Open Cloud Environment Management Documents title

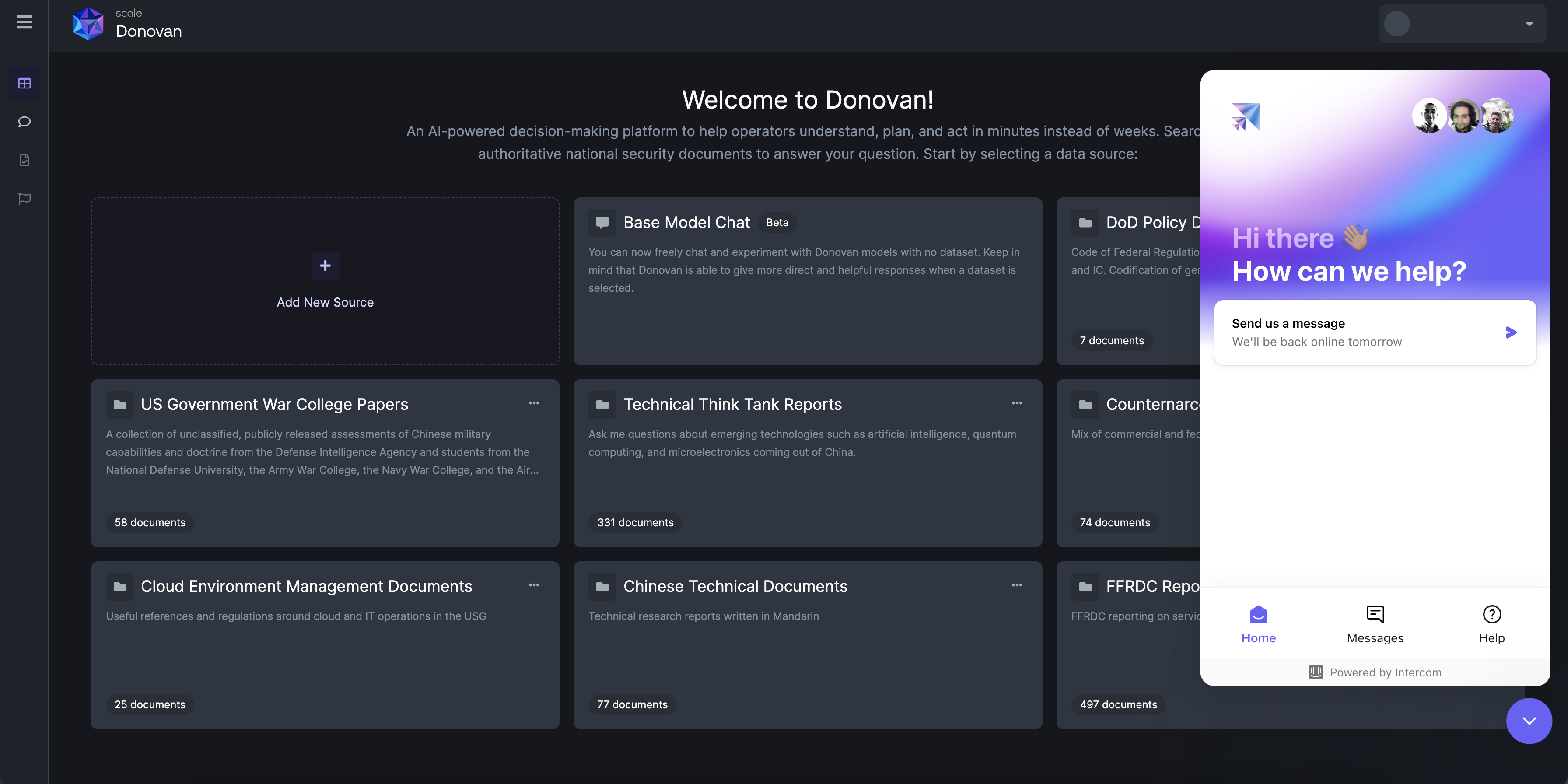point(306,586)
